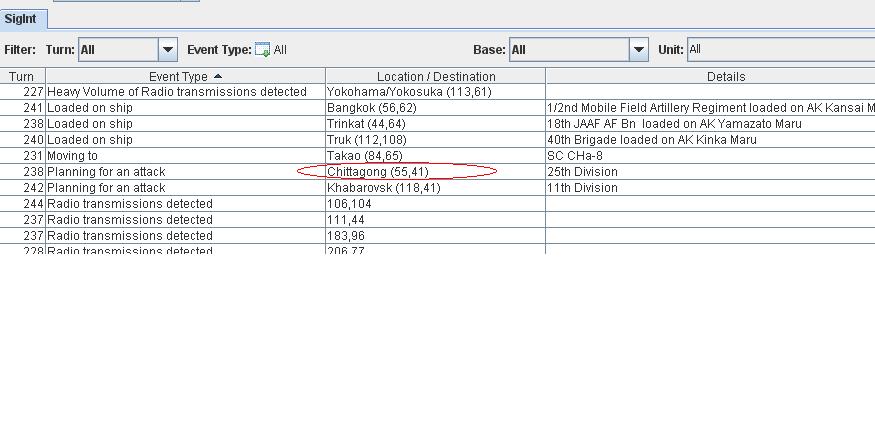
Task: Sort by the Event Type column header
Action: 185,76
